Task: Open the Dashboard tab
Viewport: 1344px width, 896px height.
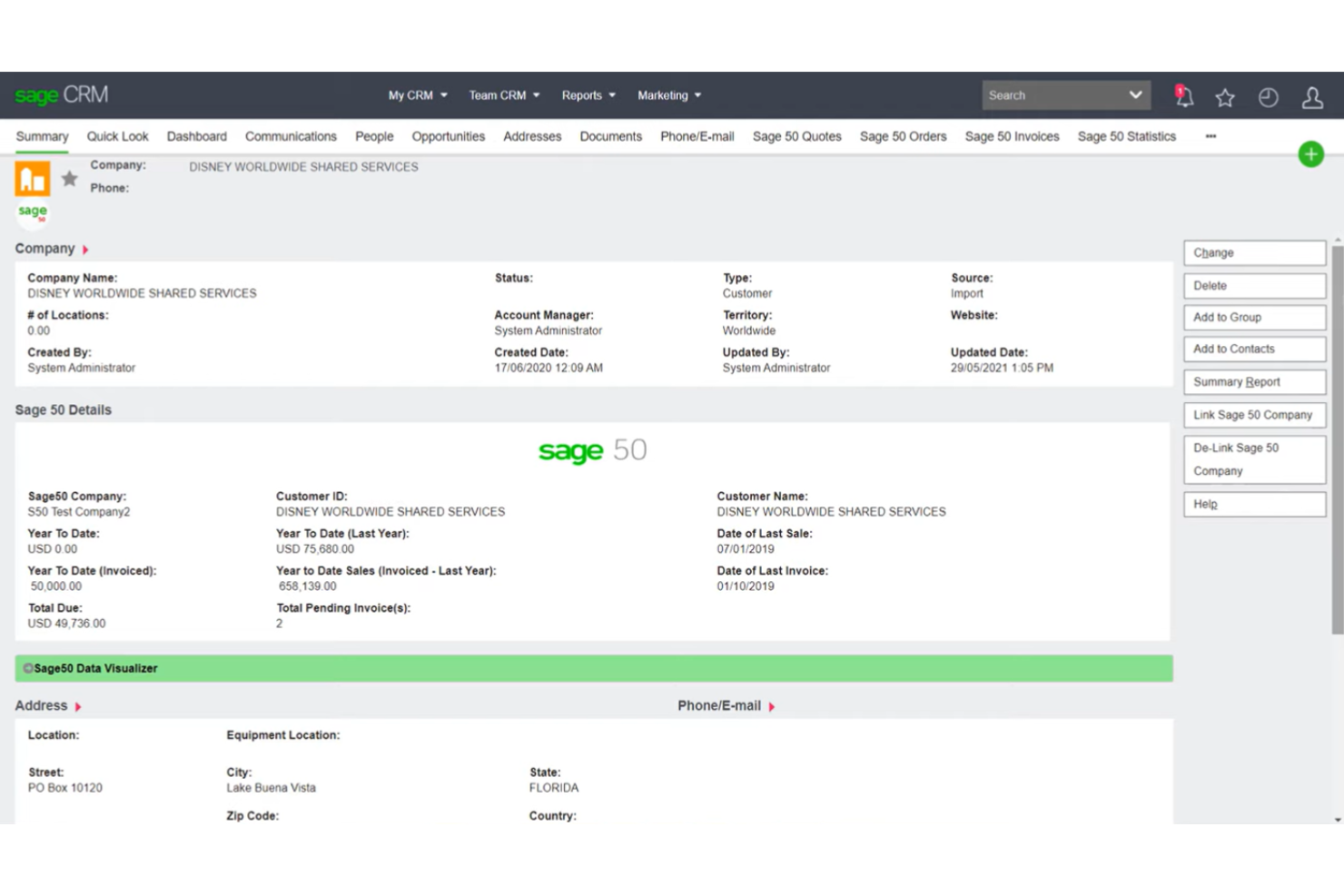Action: coord(196,136)
